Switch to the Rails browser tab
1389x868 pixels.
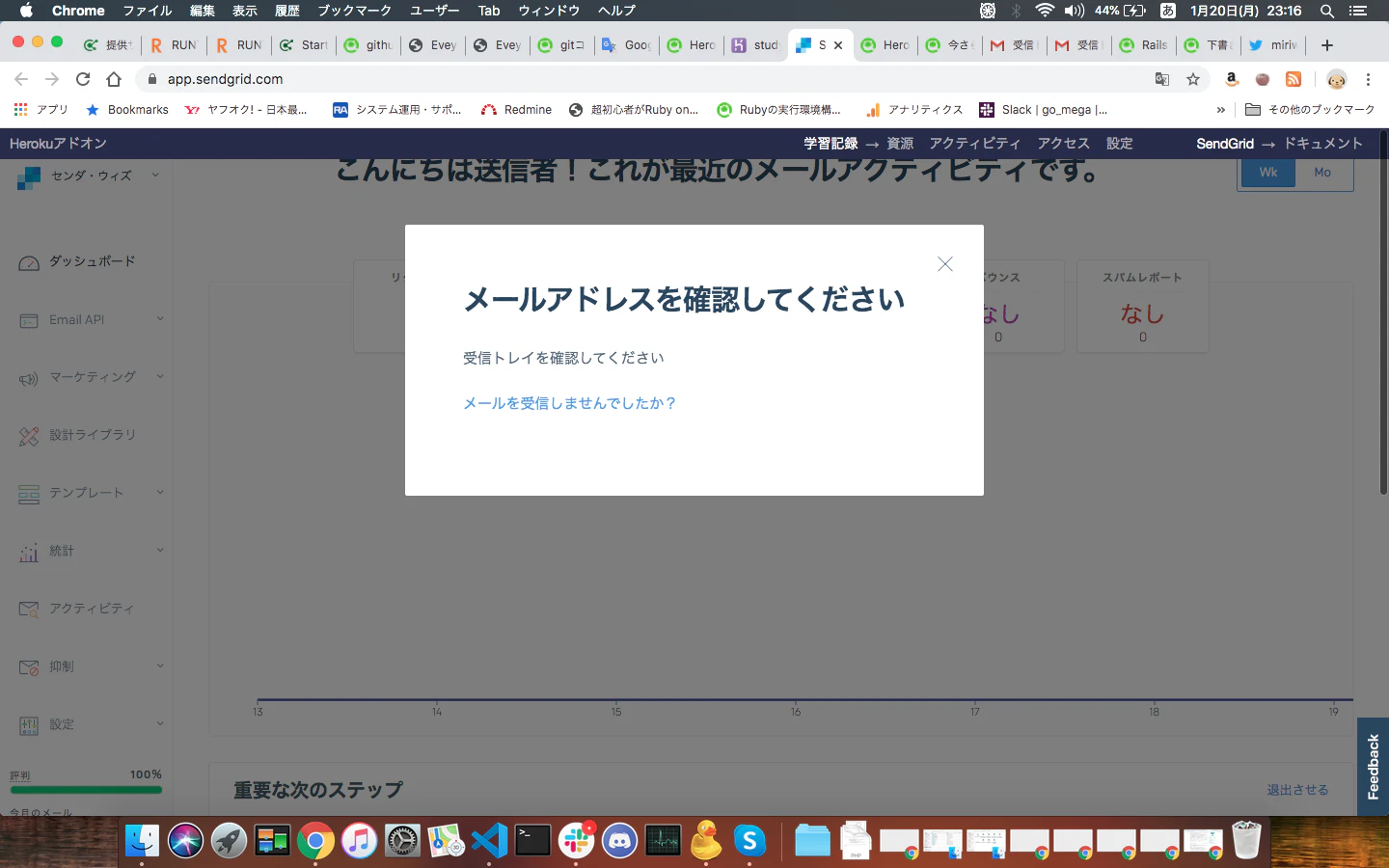(x=1143, y=45)
